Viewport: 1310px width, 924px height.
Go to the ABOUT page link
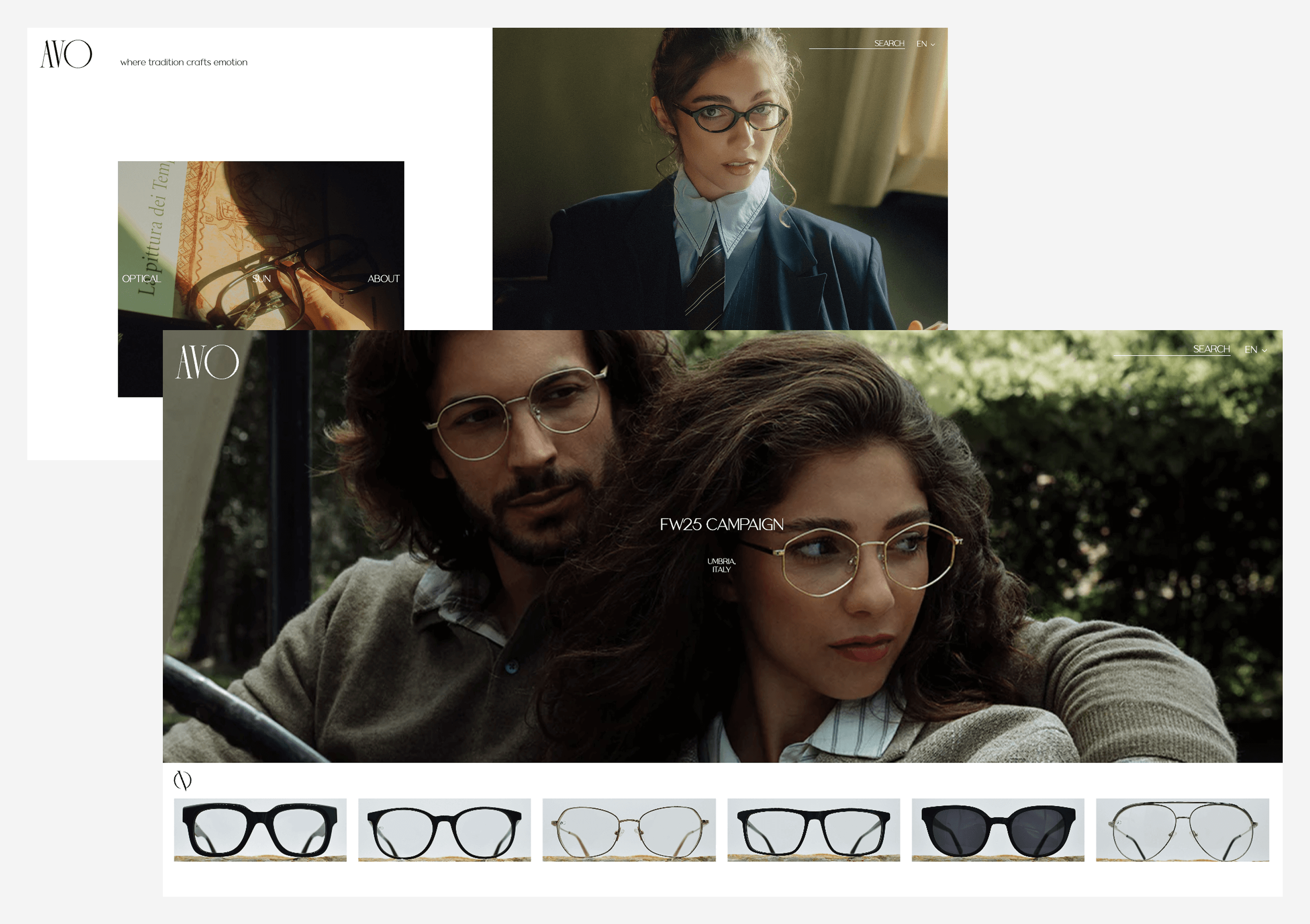[x=383, y=279]
